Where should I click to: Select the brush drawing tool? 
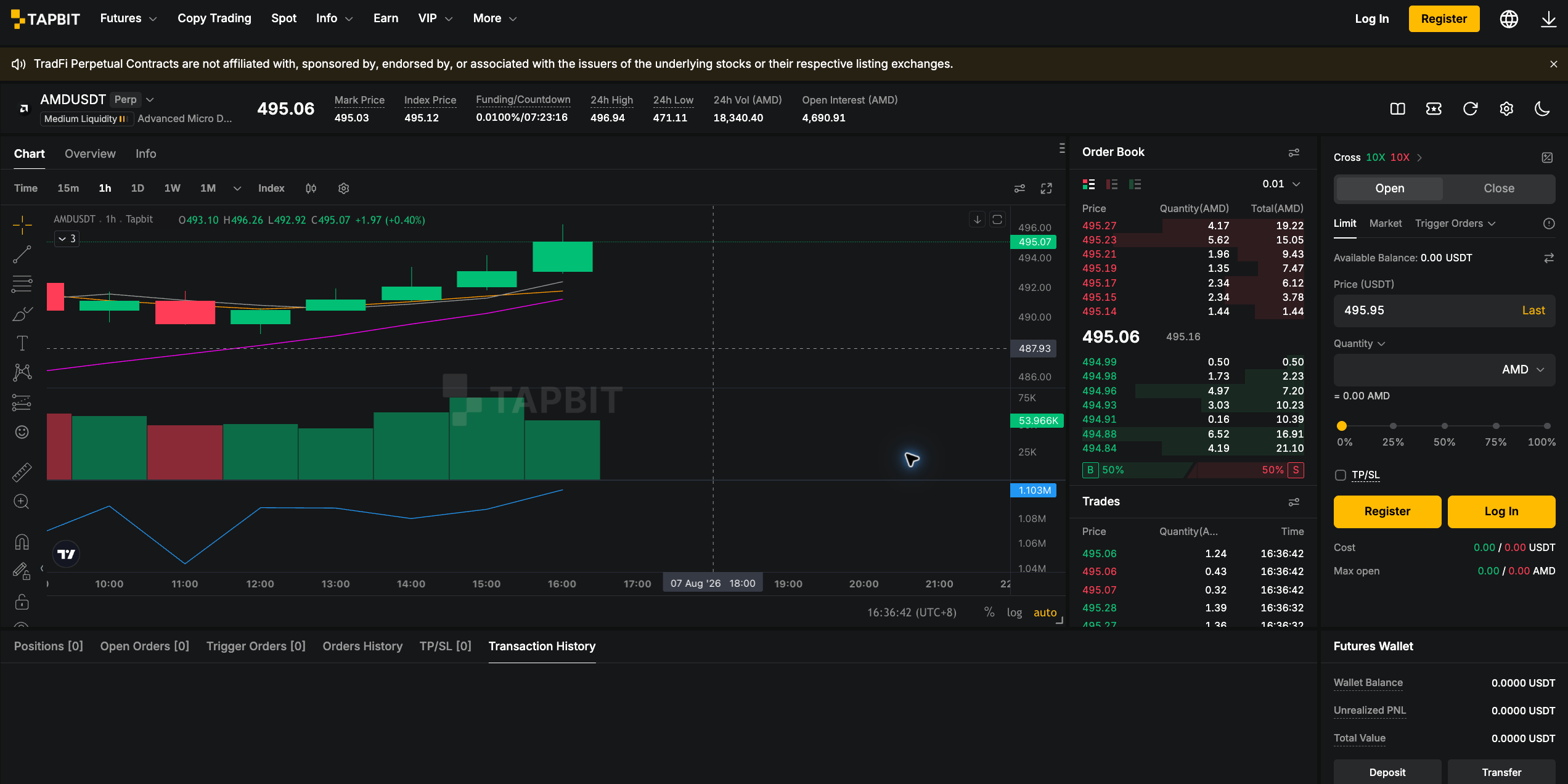(22, 314)
